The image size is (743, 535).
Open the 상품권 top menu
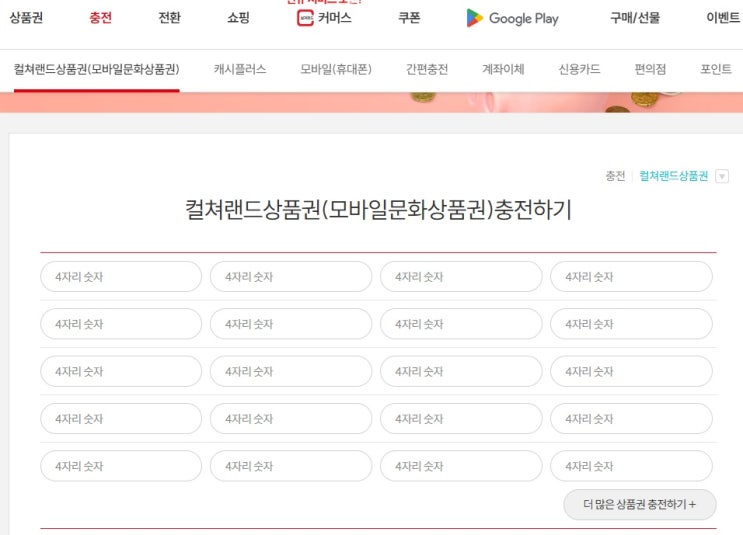click(26, 18)
